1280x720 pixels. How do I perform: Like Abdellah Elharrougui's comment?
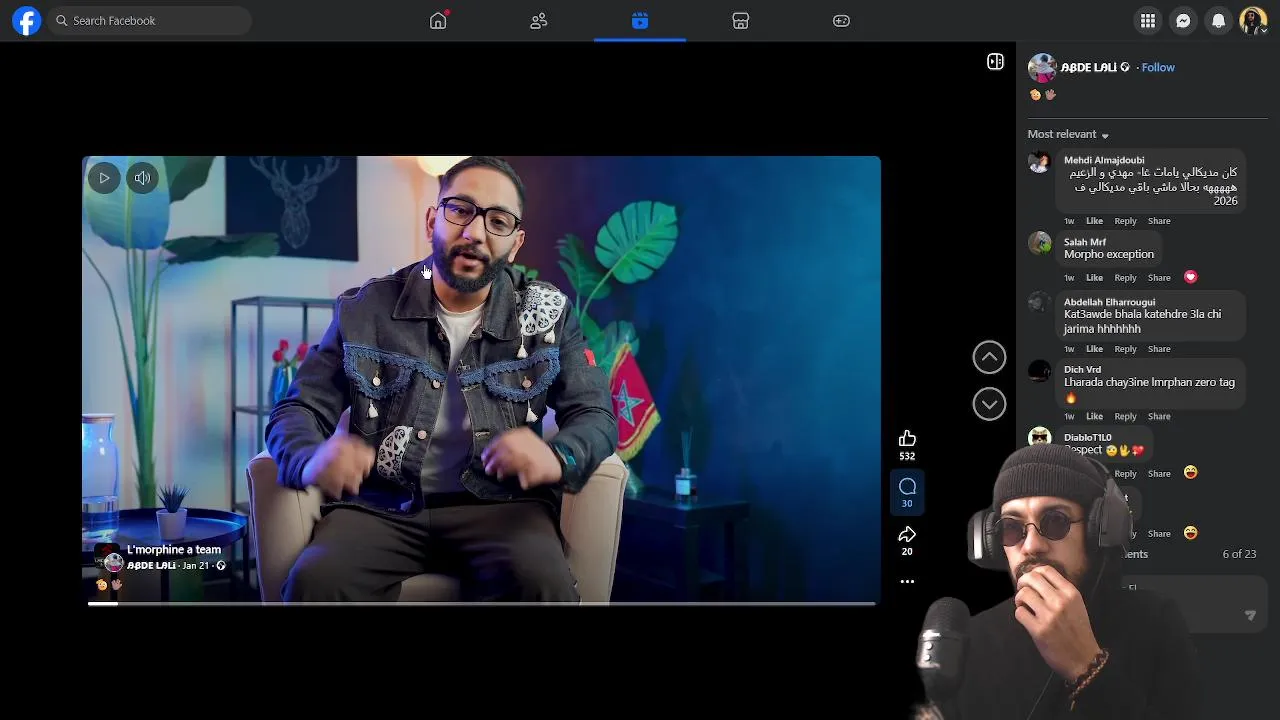coord(1095,349)
